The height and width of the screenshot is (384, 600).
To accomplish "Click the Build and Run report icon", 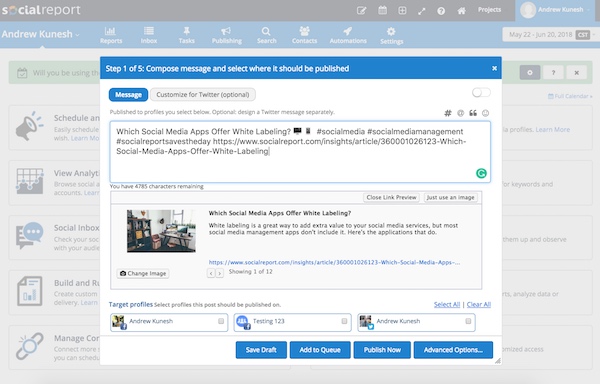I will click(29, 291).
